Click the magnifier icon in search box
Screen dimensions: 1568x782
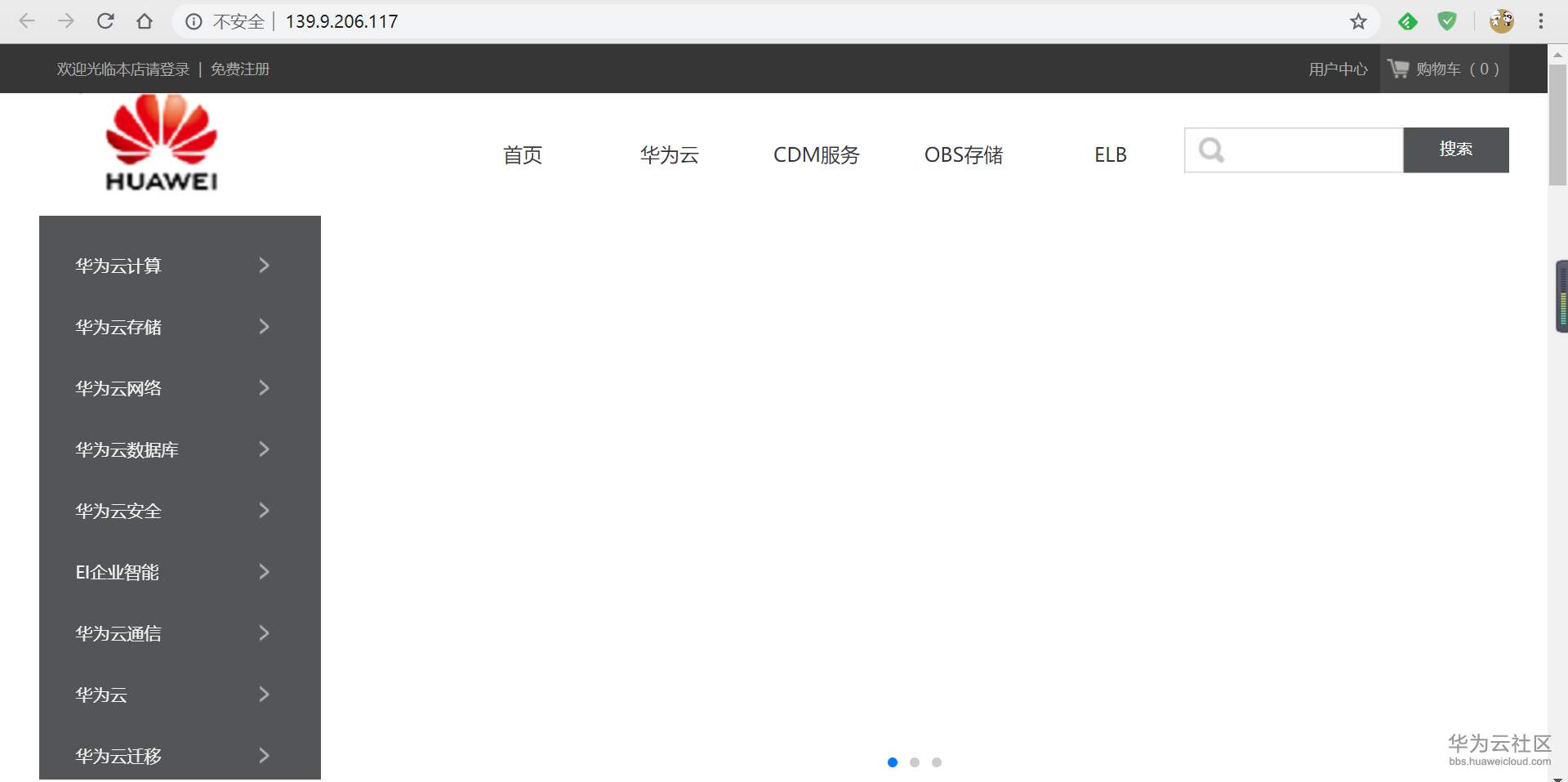pos(1212,150)
